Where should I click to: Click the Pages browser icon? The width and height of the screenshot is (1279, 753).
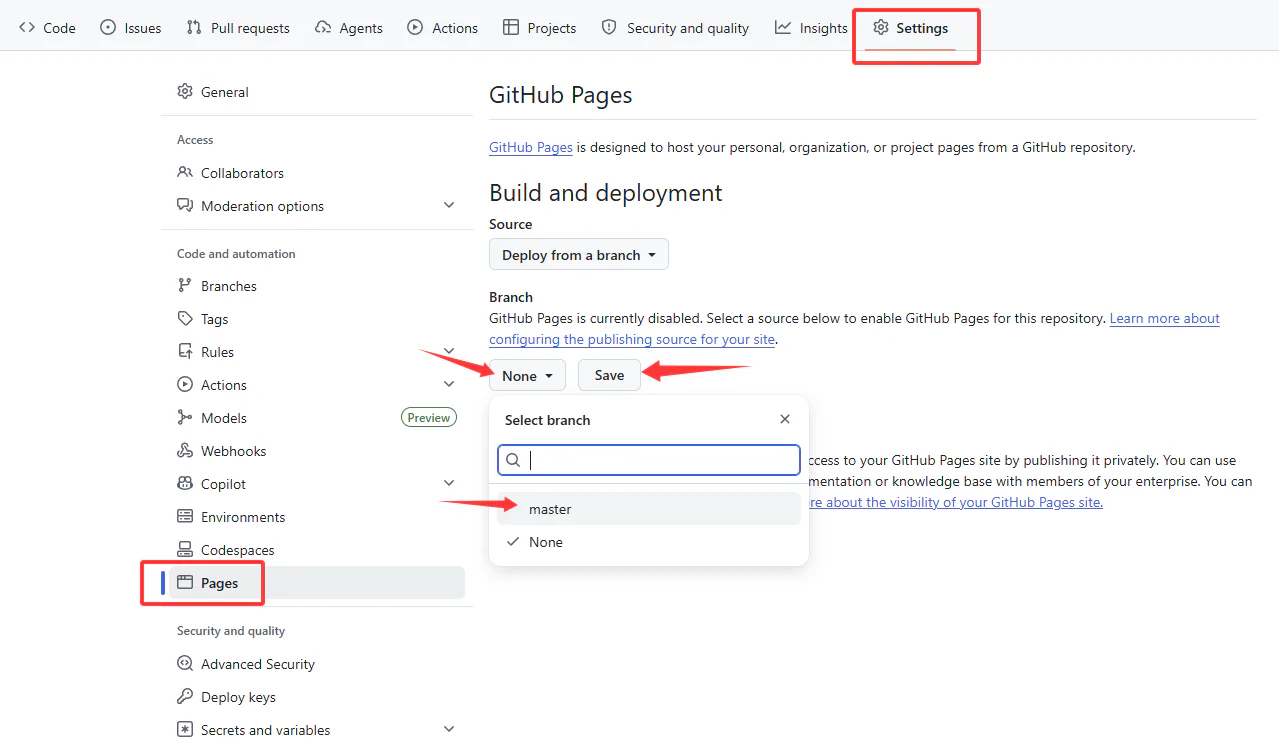(x=185, y=583)
